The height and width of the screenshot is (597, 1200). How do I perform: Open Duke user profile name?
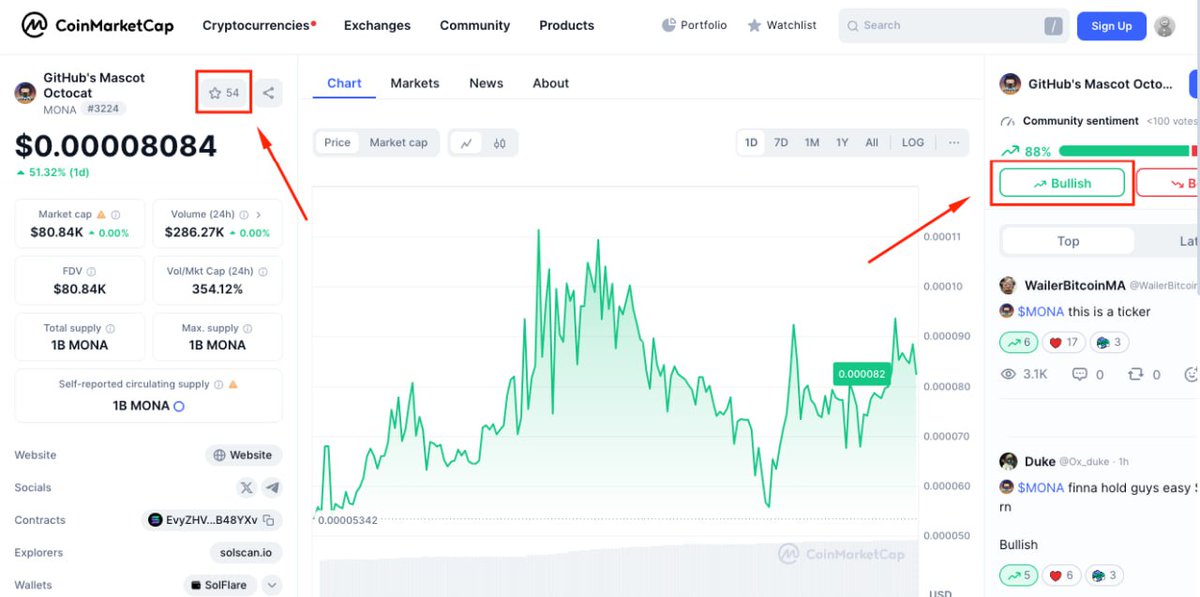(1040, 461)
